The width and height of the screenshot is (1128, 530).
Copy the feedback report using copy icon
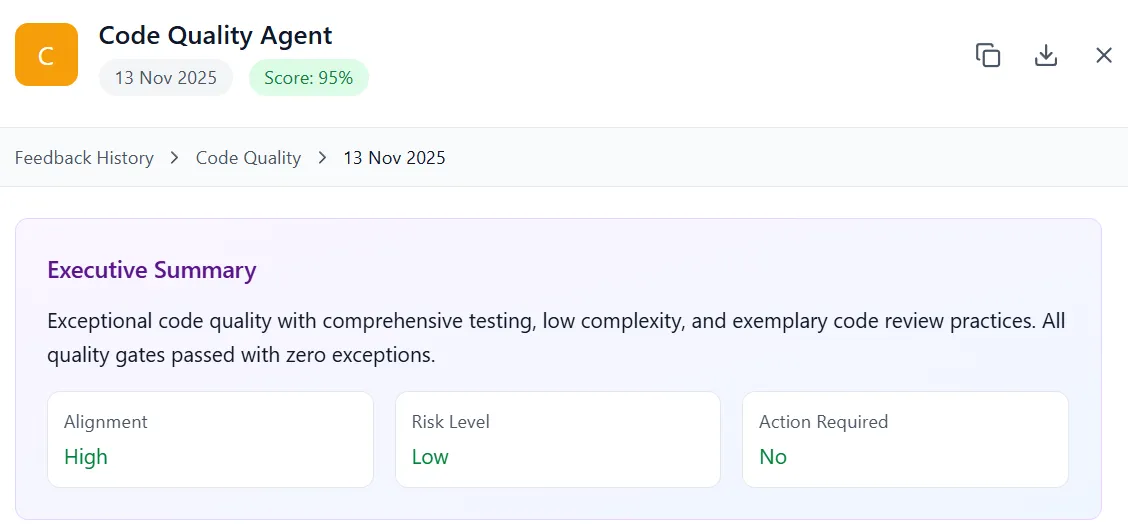(x=988, y=55)
